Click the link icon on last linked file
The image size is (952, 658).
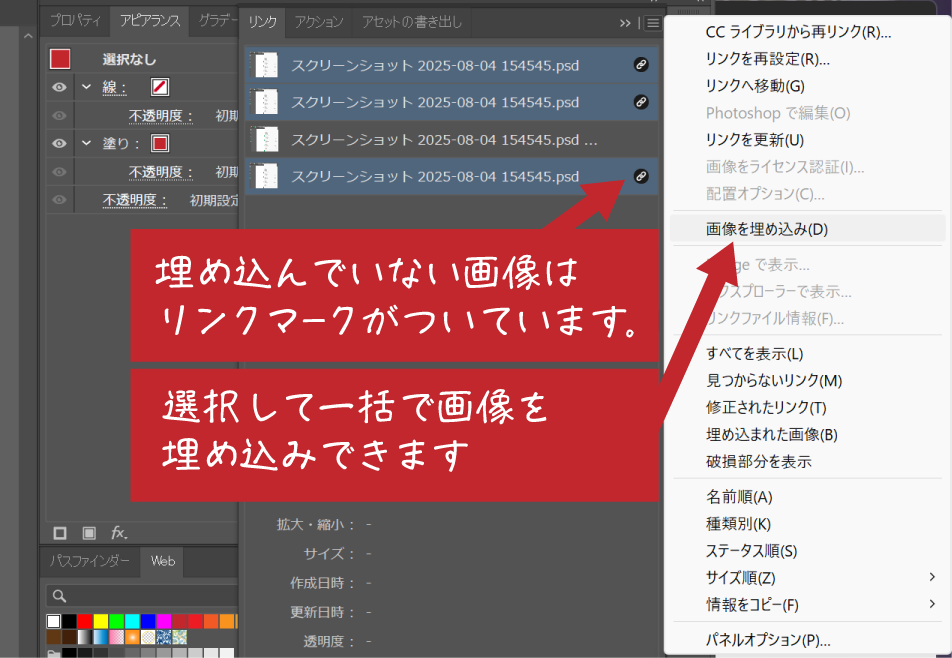(x=641, y=177)
